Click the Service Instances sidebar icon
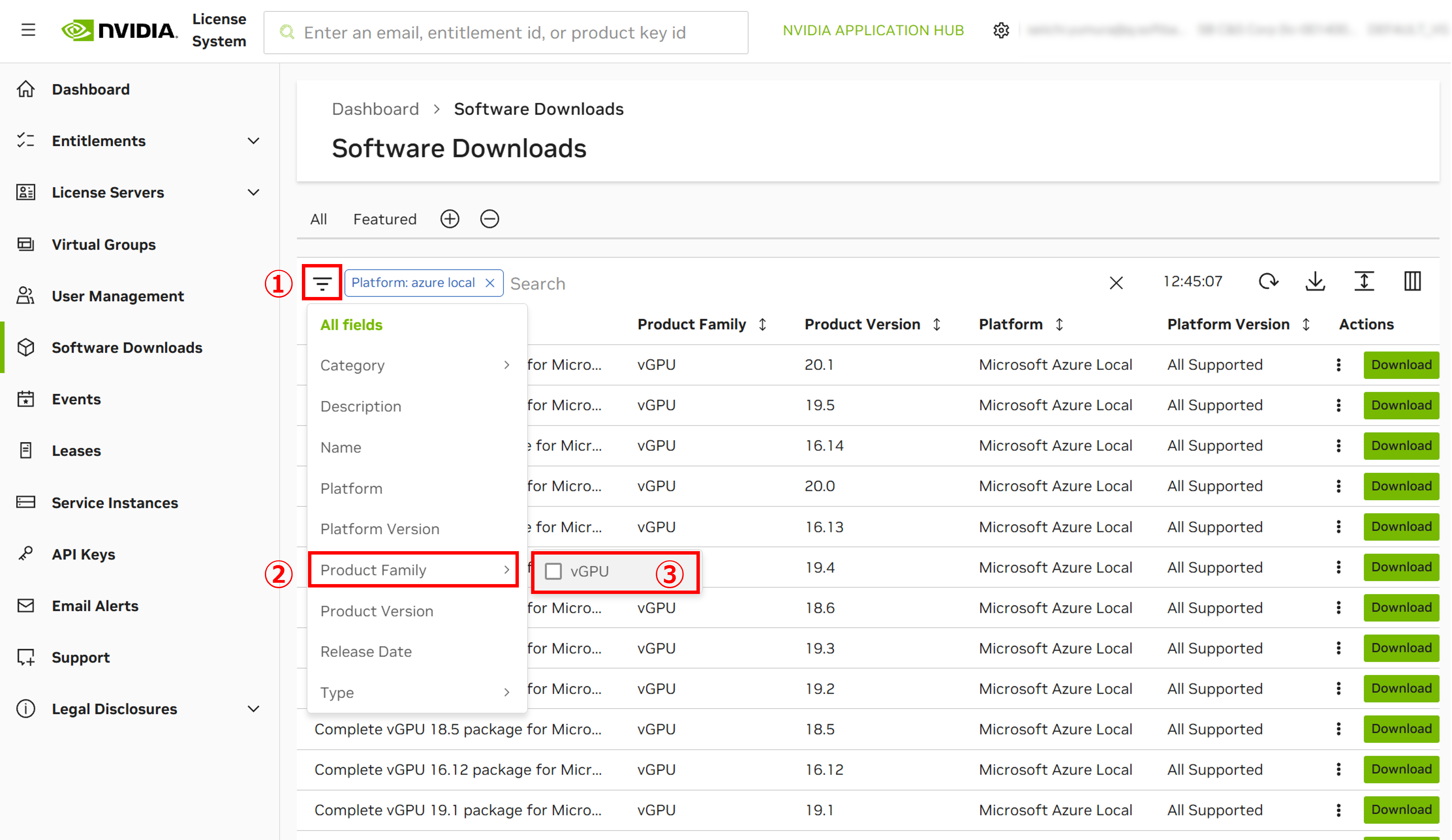The image size is (1452, 840). pyautogui.click(x=26, y=503)
